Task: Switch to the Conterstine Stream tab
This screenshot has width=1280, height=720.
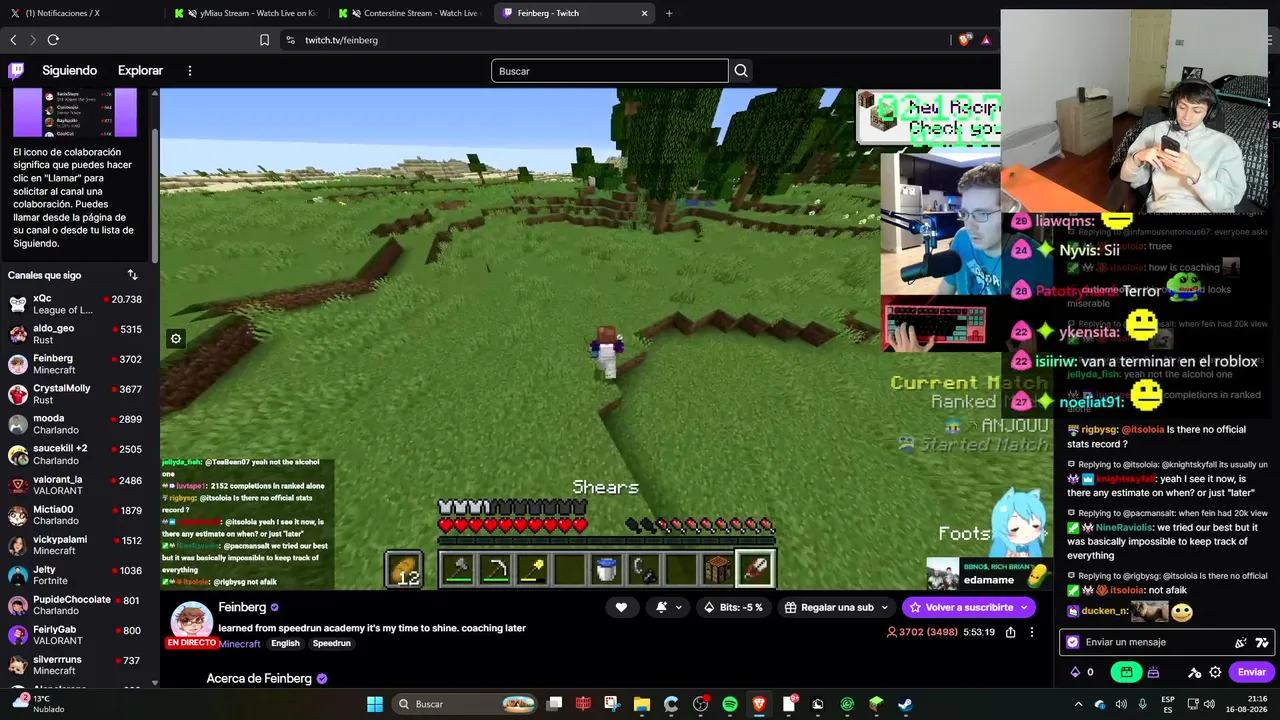Action: [410, 13]
